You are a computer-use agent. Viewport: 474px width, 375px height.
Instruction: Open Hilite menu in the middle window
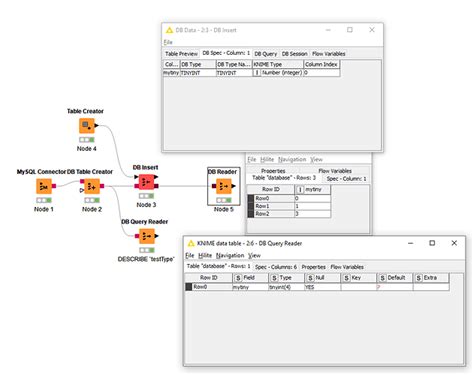coord(267,159)
